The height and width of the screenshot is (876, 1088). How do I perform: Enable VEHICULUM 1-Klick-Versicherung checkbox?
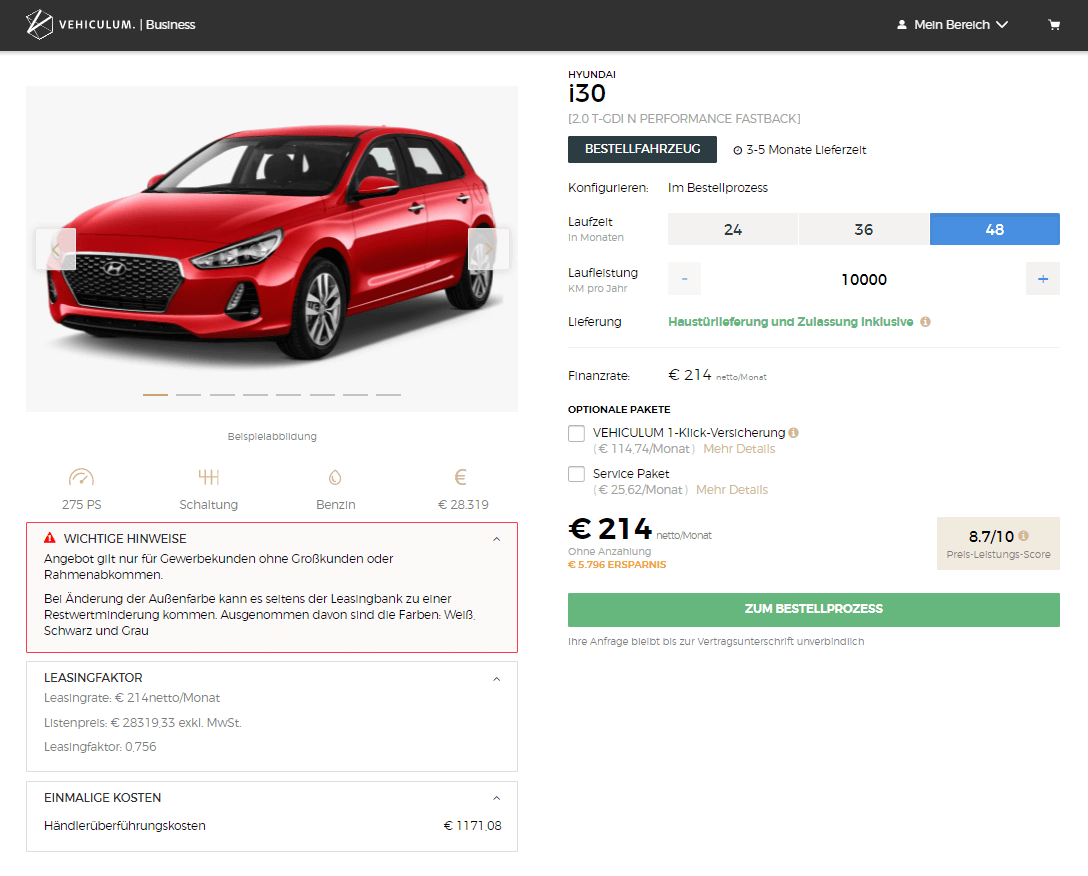[577, 433]
